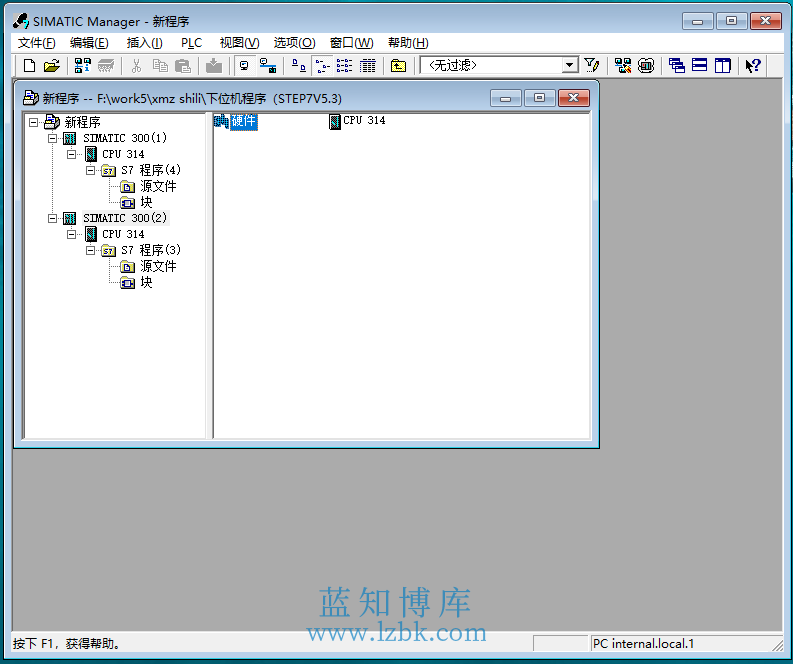This screenshot has width=793, height=664.
Task: Select SIMATIC 300(1) station in tree
Action: (x=125, y=138)
